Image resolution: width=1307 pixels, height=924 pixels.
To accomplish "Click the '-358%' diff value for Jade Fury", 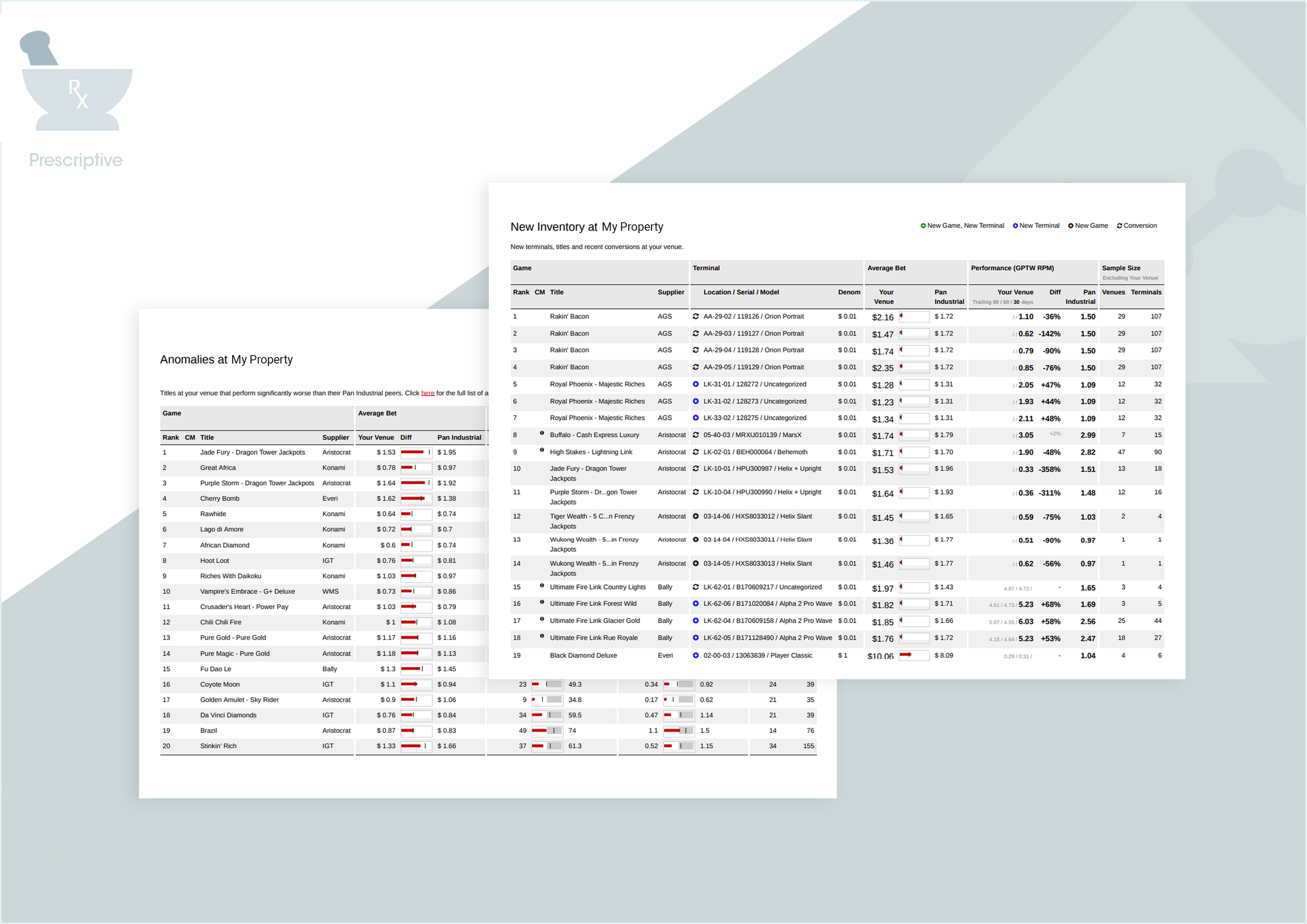I will click(x=1049, y=470).
